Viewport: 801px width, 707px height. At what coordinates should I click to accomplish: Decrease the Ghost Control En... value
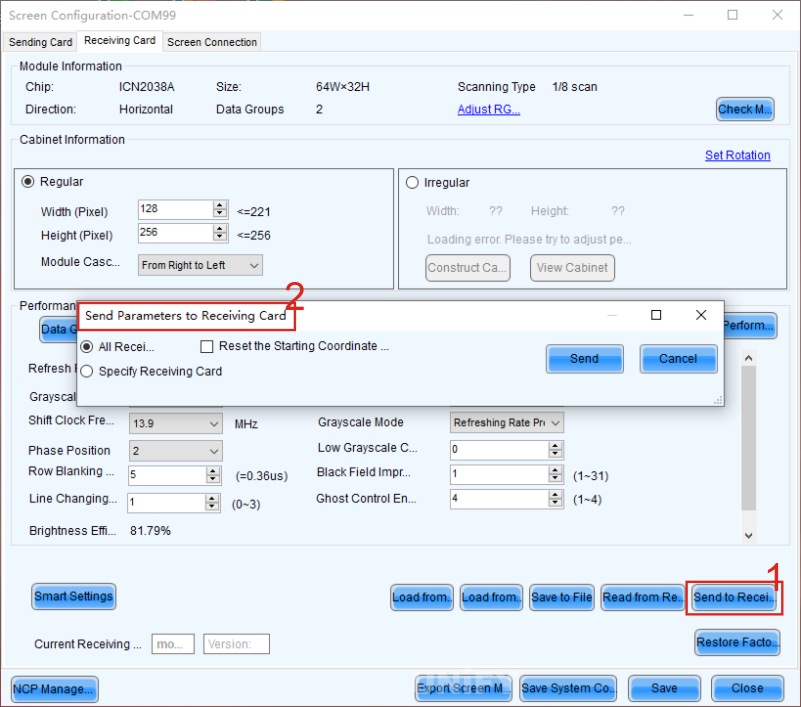(555, 503)
